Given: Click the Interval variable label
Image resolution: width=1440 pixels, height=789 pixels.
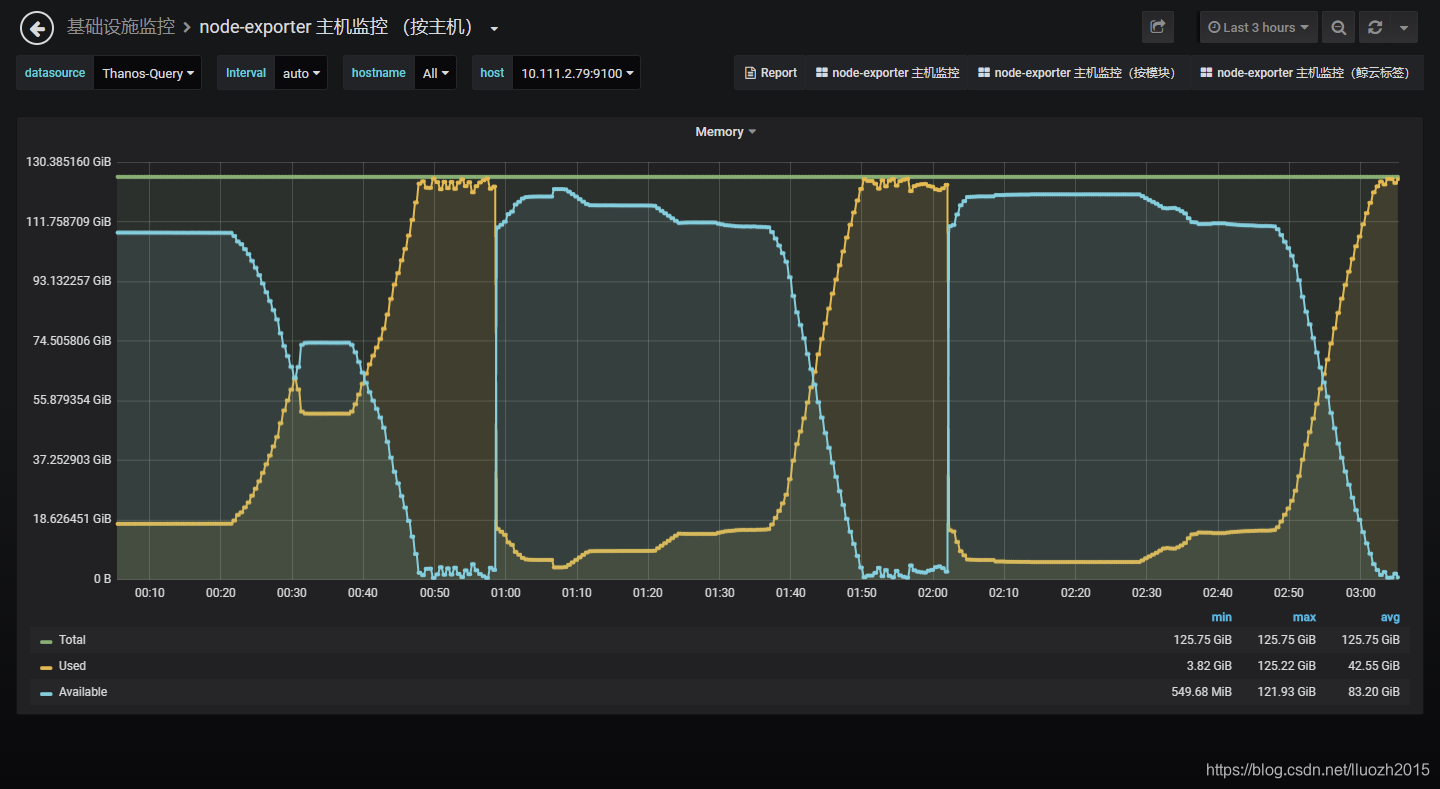Looking at the screenshot, I should point(246,73).
